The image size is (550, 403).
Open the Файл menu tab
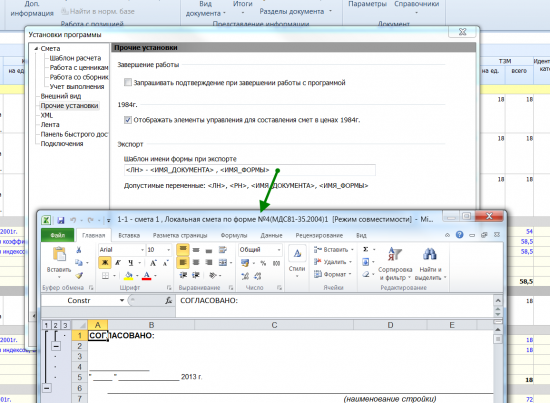click(x=58, y=235)
